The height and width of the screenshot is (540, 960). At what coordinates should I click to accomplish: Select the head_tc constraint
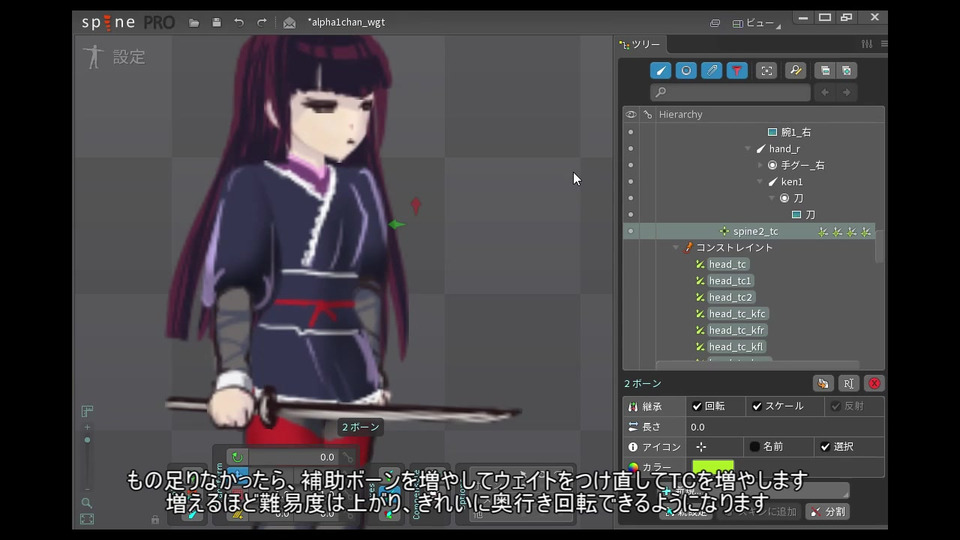tap(727, 264)
